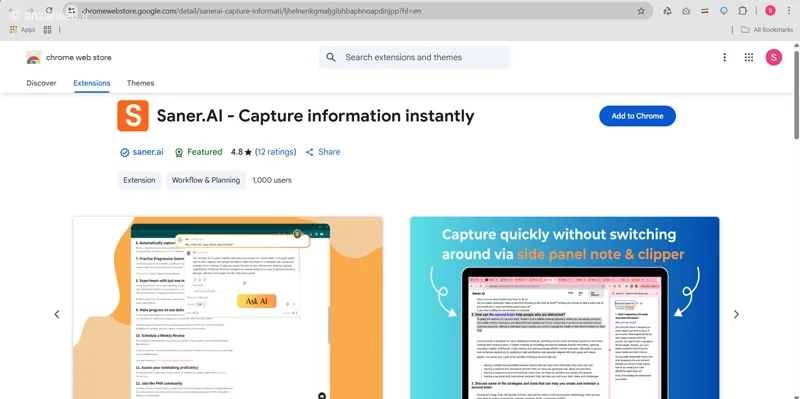Click the Share icon link
This screenshot has height=399, width=800.
point(323,152)
